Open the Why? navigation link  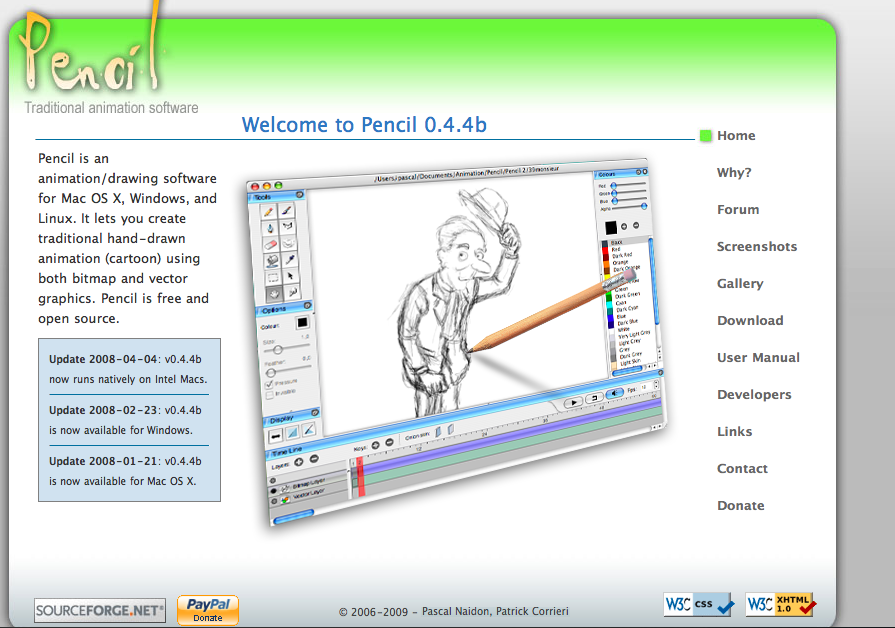tap(734, 172)
